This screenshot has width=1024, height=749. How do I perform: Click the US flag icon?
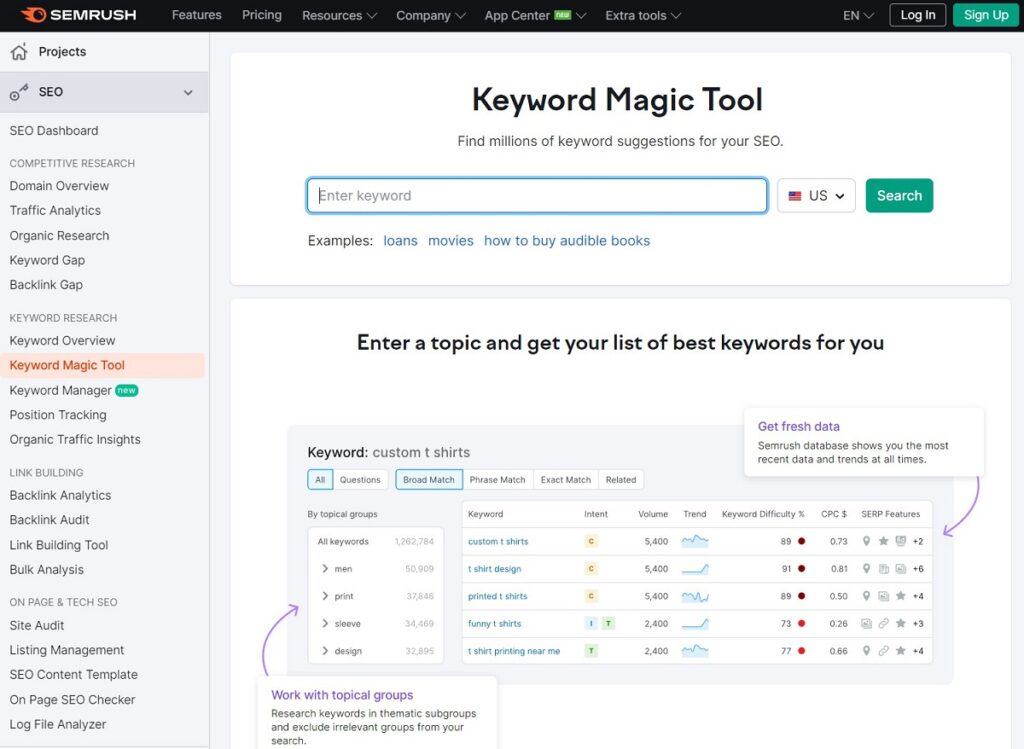795,196
